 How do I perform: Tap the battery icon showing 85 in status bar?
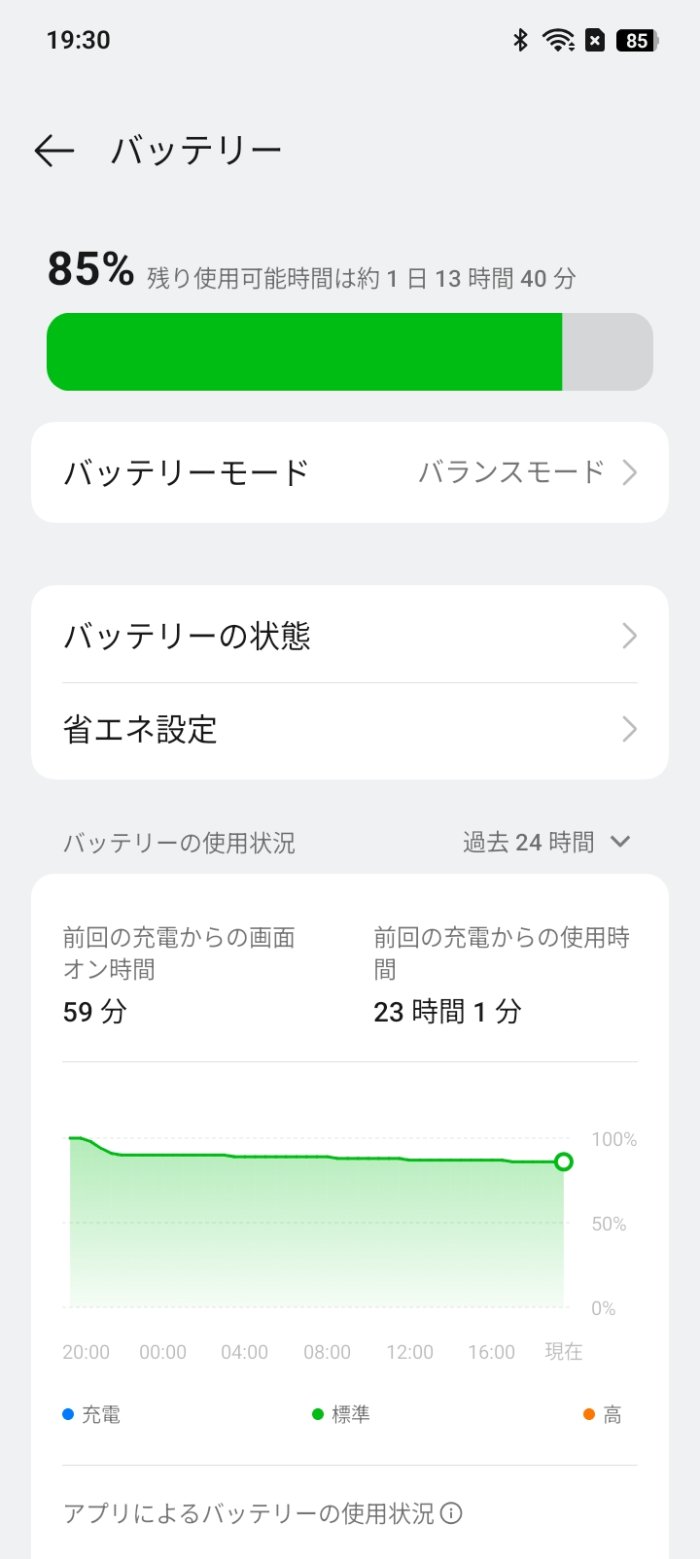pyautogui.click(x=634, y=41)
